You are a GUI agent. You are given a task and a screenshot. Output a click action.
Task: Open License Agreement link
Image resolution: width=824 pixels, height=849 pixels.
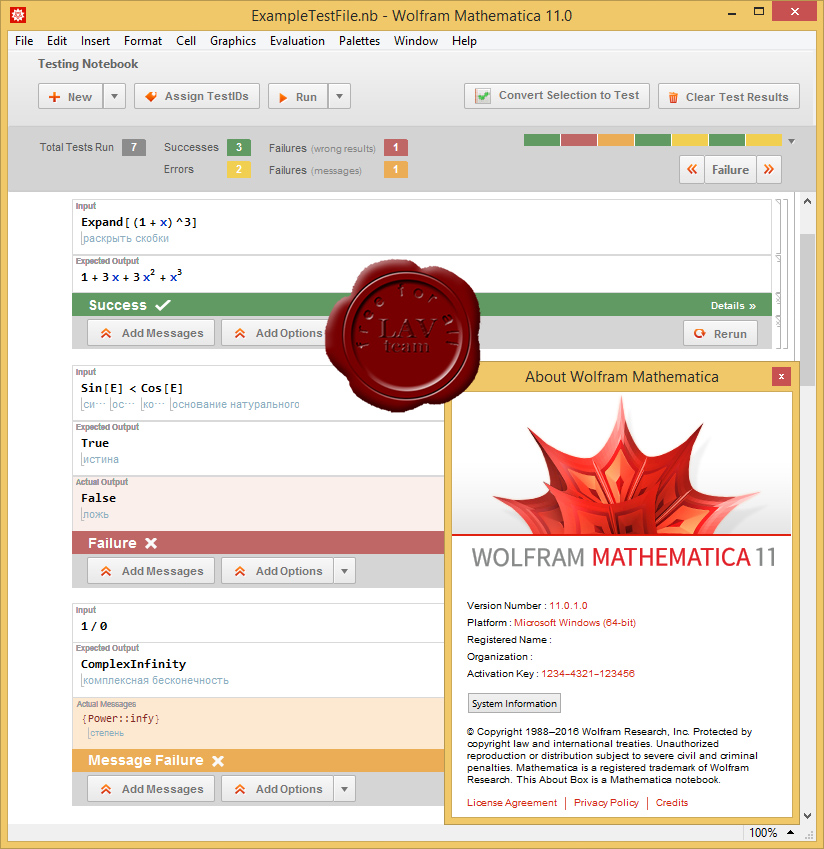(x=512, y=802)
